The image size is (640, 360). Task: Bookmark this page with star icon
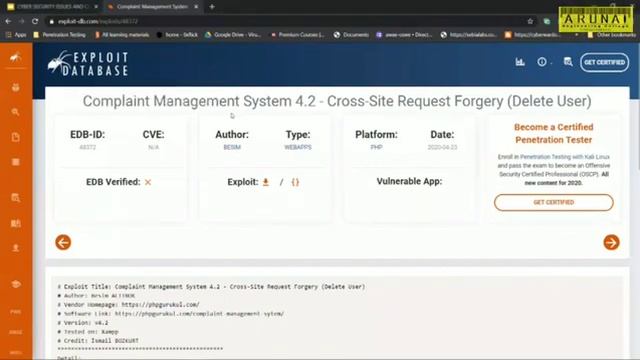530,21
